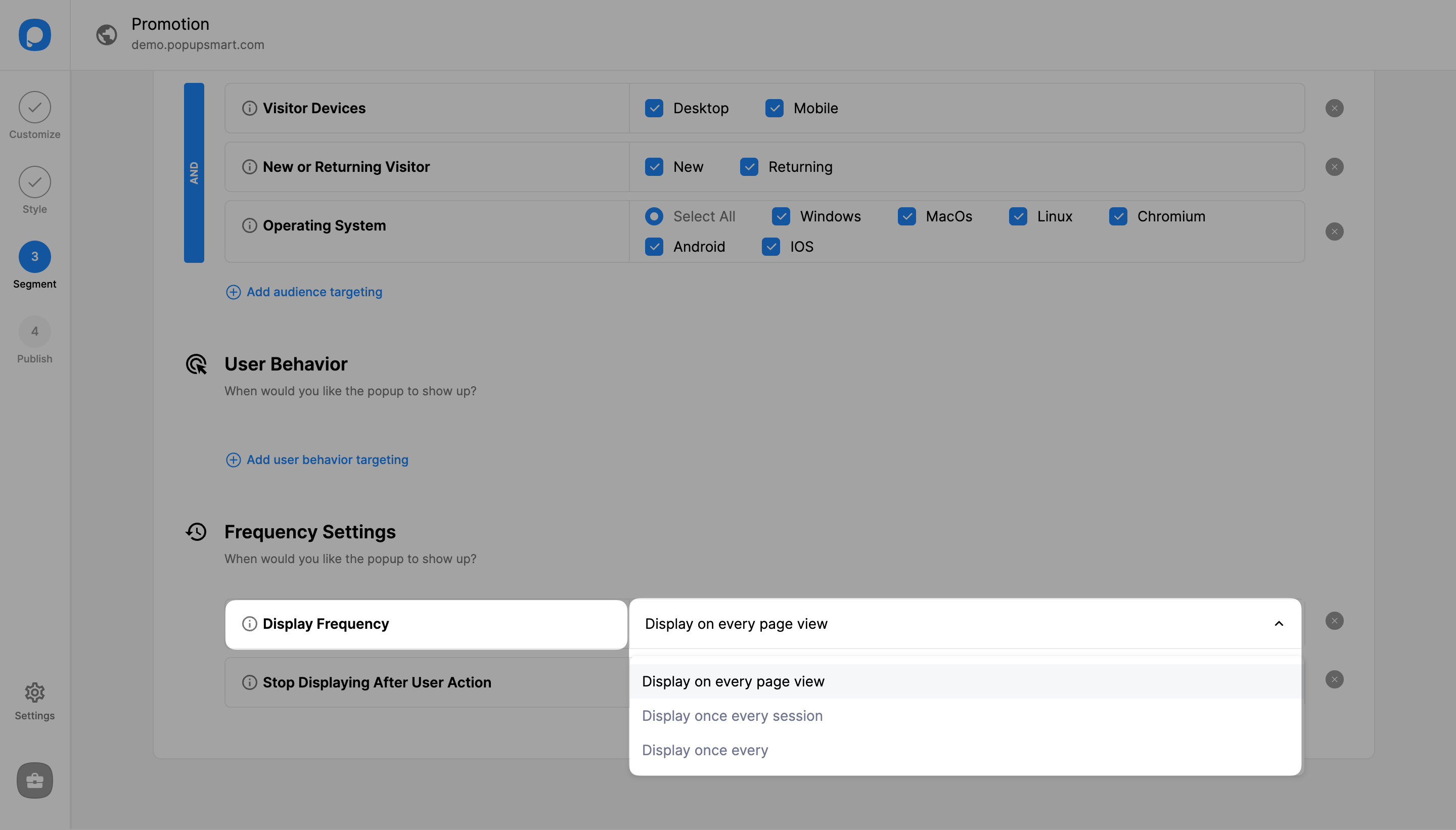The width and height of the screenshot is (1456, 830).
Task: Click the globe icon beside Promotion
Action: [107, 35]
